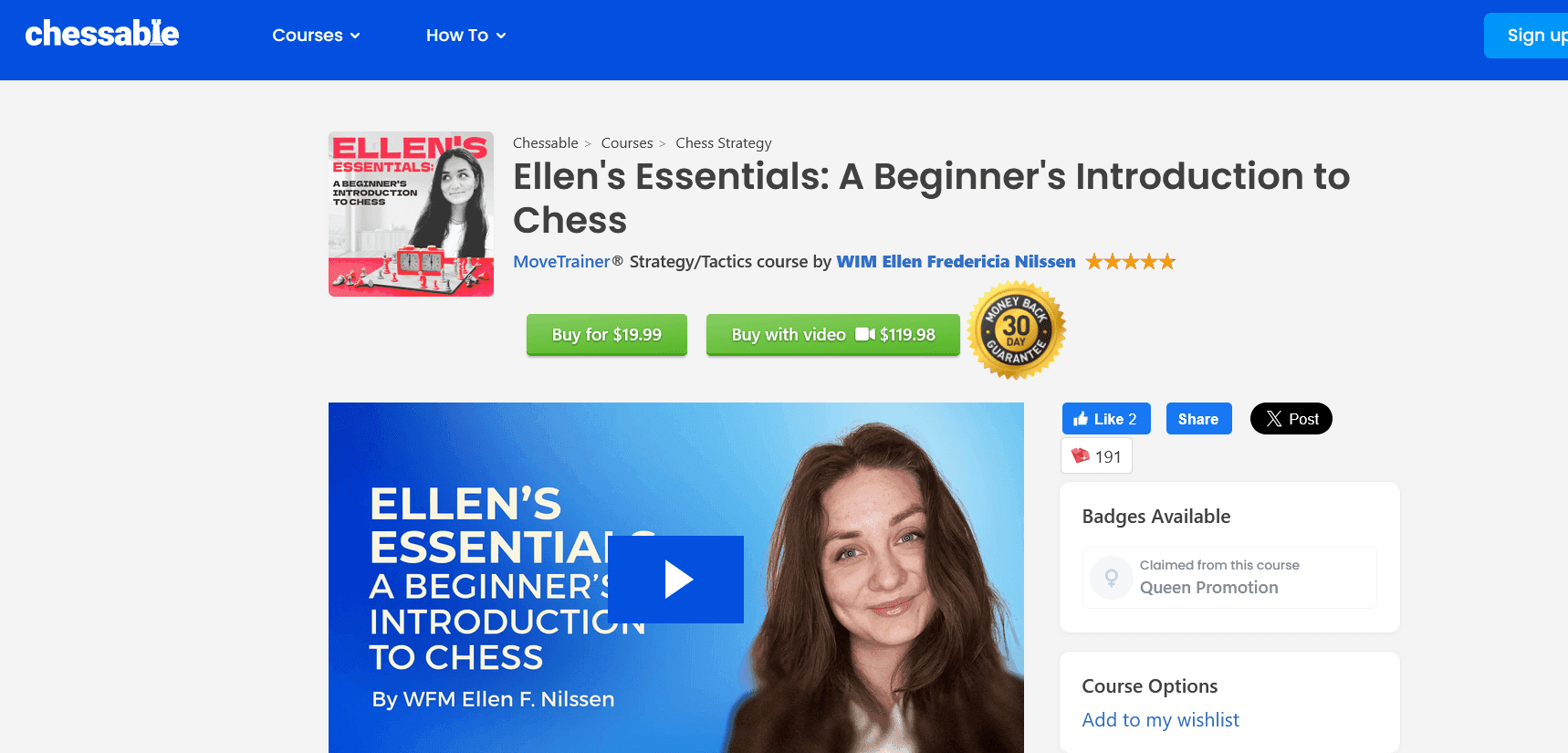Open the MoveTrainer link
Screen dimensions: 1568x753
pos(561,262)
